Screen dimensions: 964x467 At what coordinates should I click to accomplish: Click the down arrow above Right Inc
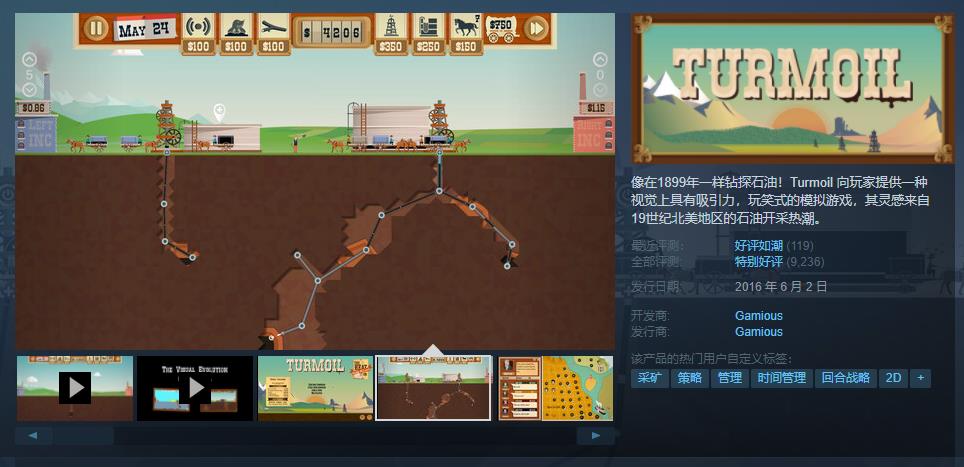600,90
